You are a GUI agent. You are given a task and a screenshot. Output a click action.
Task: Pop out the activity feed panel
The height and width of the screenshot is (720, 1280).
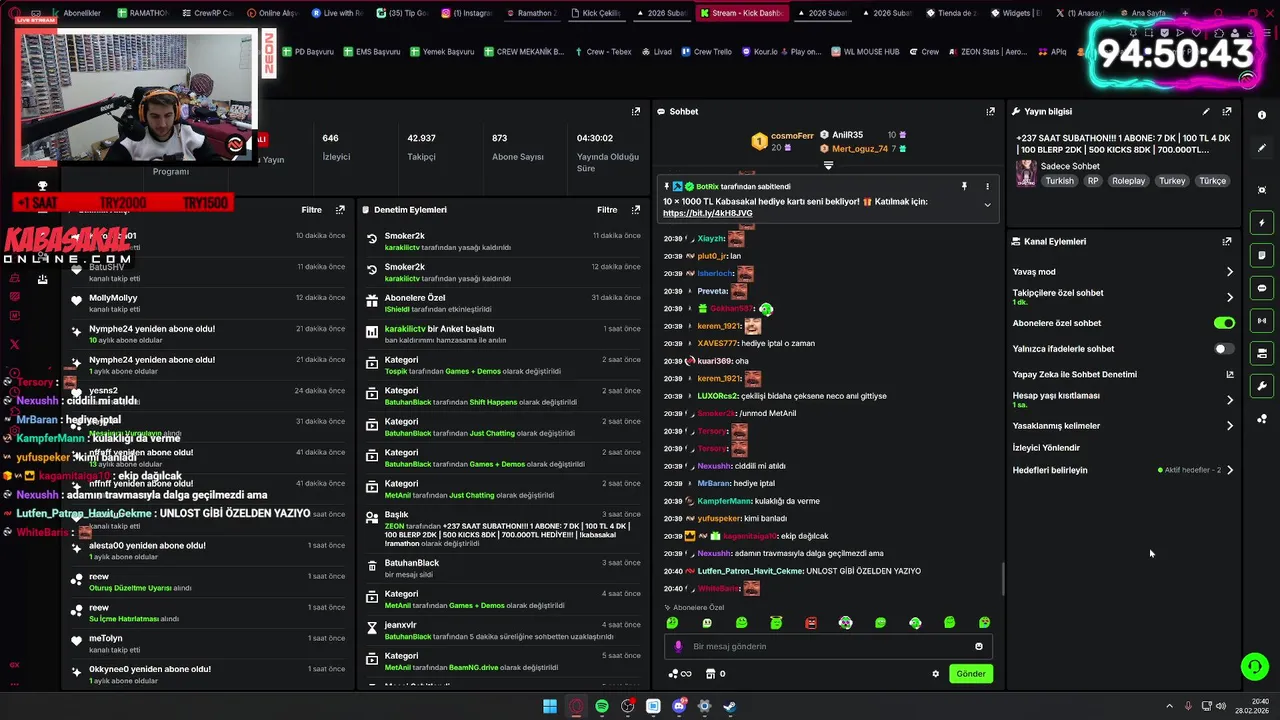tap(340, 210)
